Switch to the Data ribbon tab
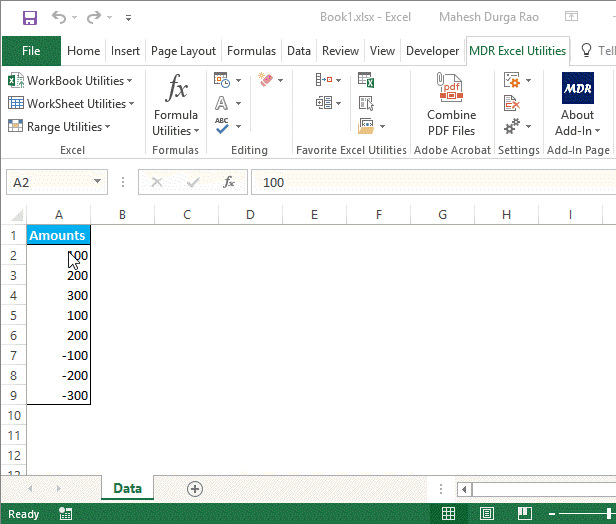 [299, 51]
